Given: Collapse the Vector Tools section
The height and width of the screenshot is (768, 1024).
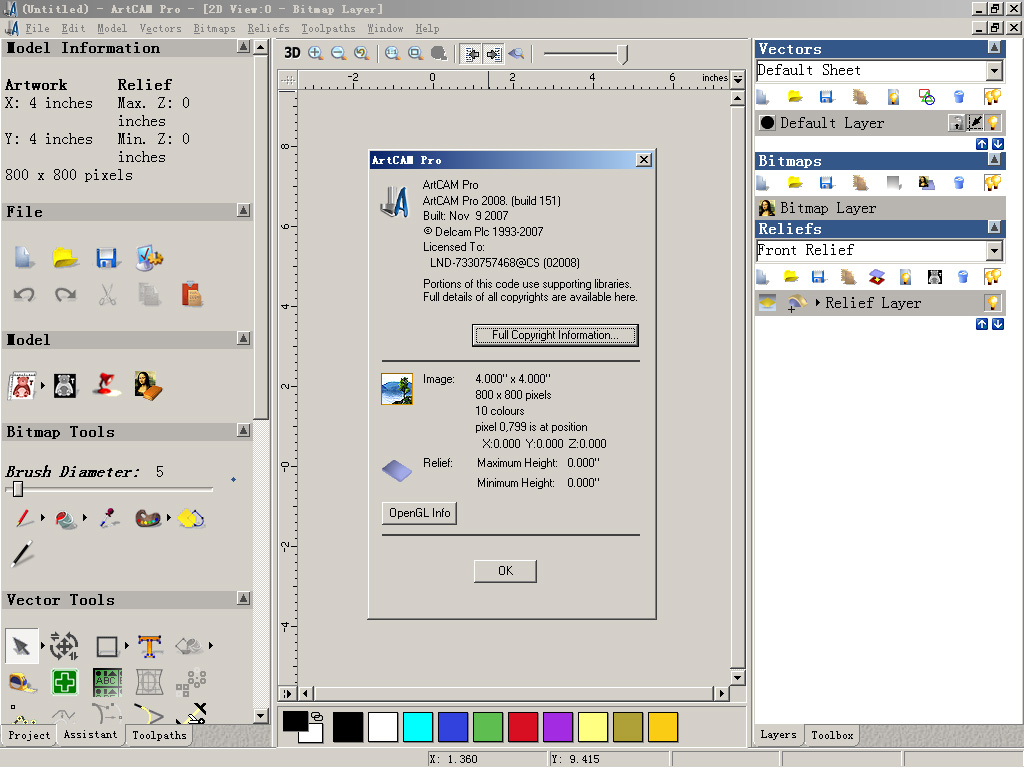Looking at the screenshot, I should [x=244, y=598].
